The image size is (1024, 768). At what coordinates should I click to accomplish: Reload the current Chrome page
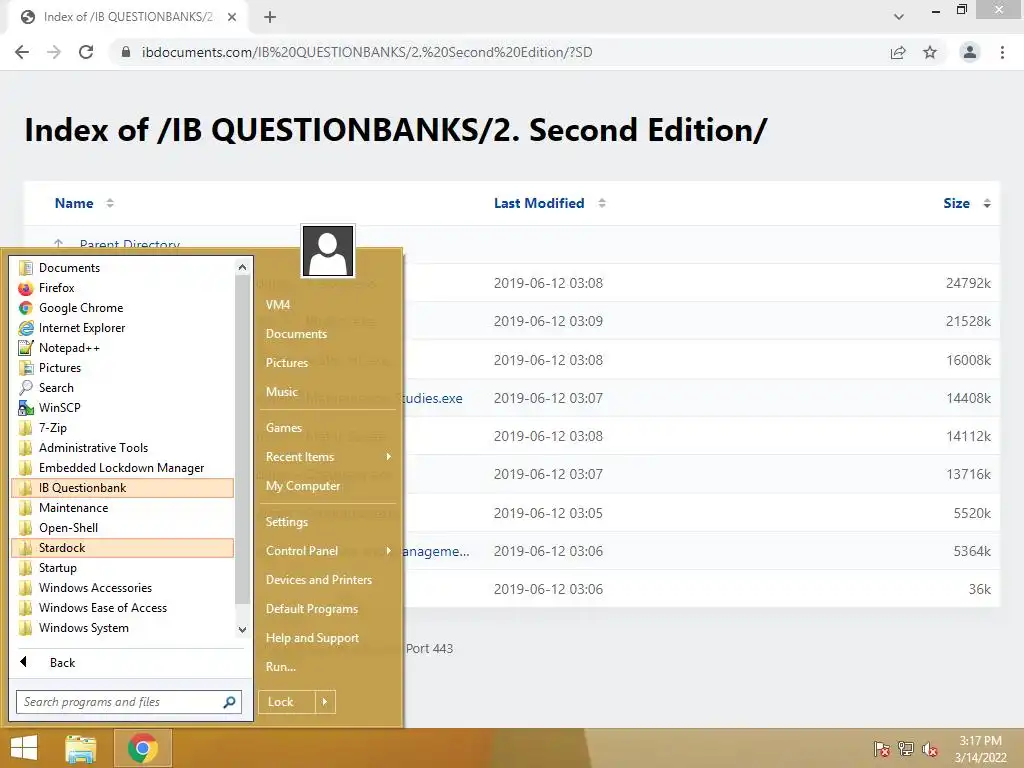tap(86, 52)
